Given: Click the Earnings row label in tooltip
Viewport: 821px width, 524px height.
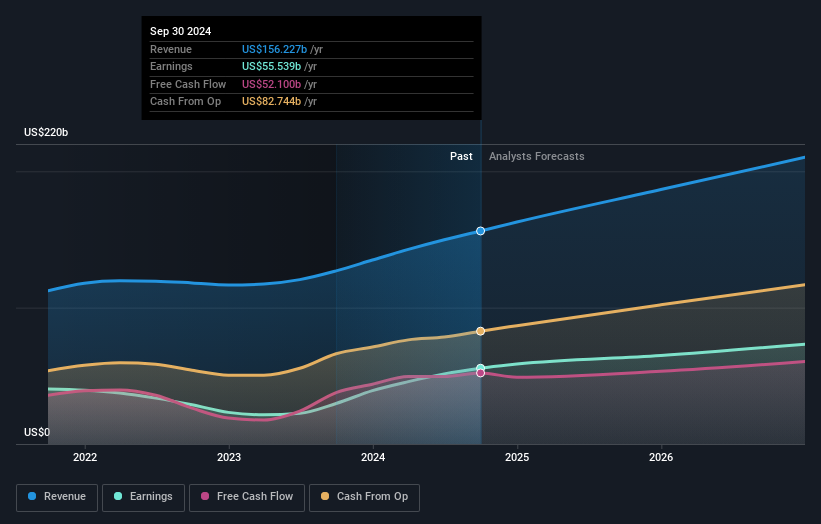Looking at the screenshot, I should (171, 66).
